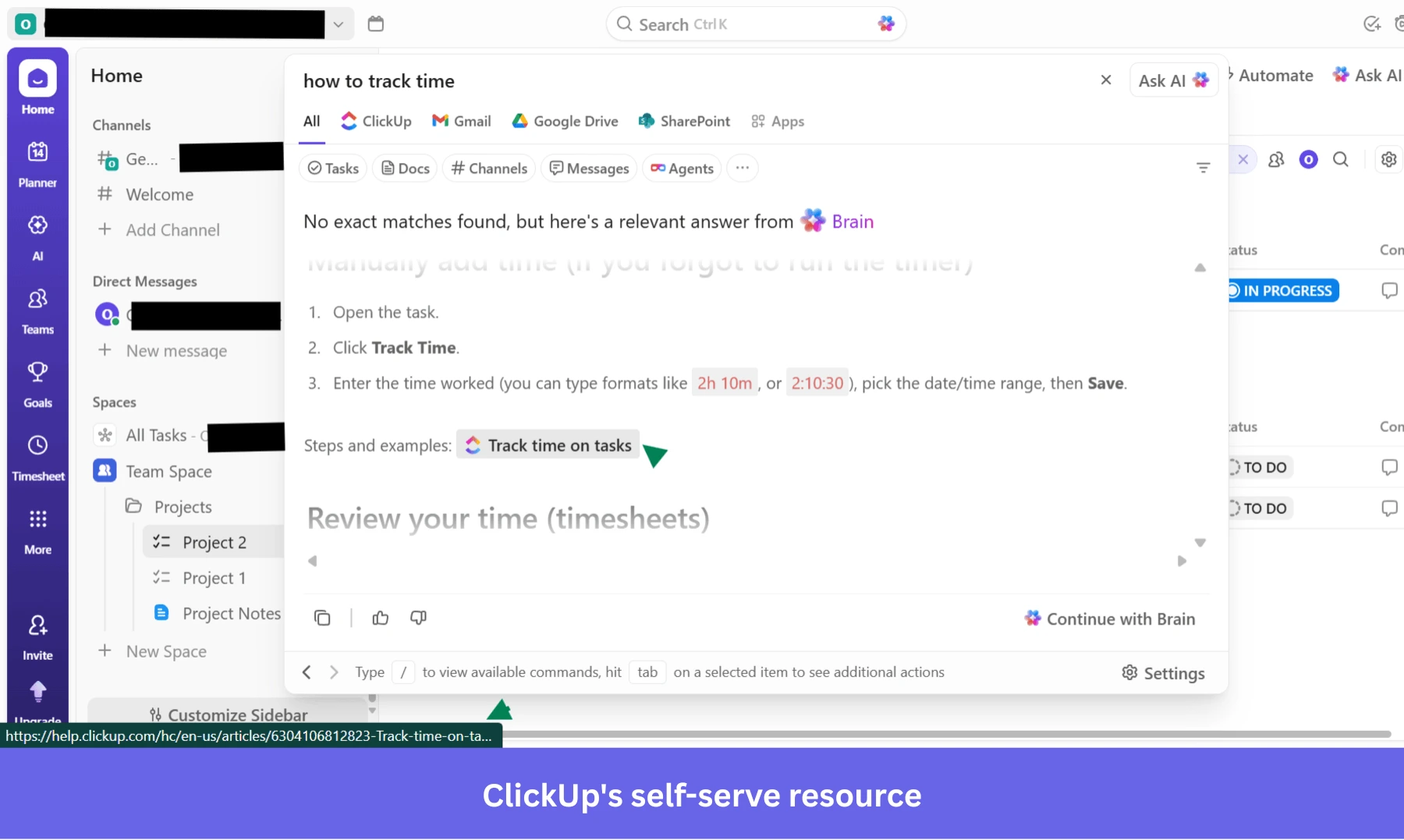The height and width of the screenshot is (840, 1404).
Task: Click the filter icon in search results
Action: (1204, 168)
